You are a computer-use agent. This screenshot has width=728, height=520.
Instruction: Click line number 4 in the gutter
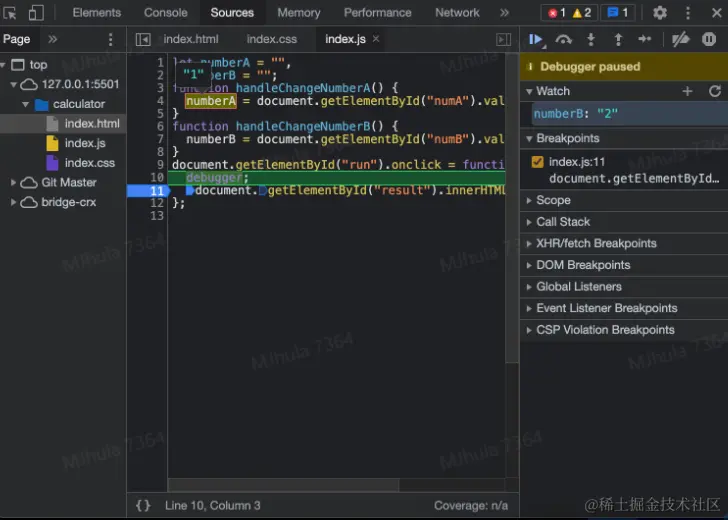(160, 101)
